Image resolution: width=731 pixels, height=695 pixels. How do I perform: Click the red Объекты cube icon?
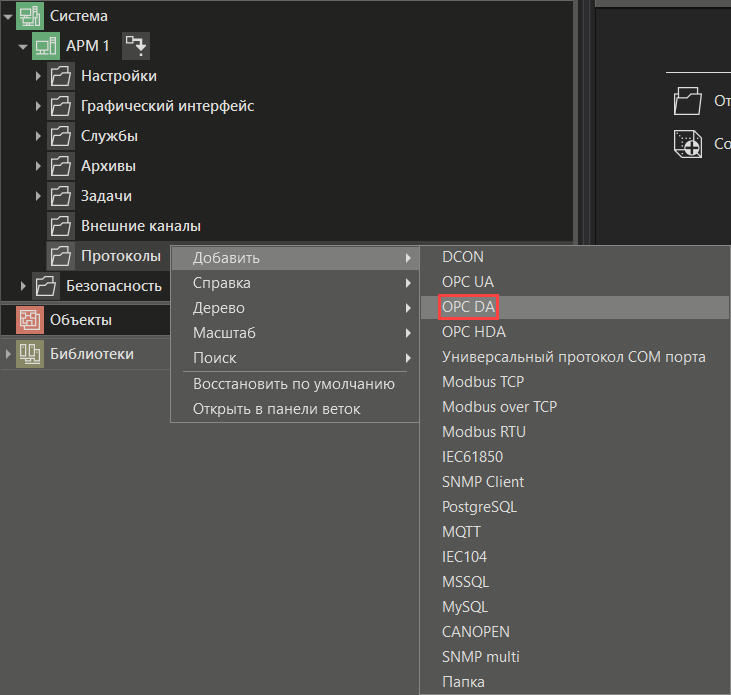tap(30, 320)
